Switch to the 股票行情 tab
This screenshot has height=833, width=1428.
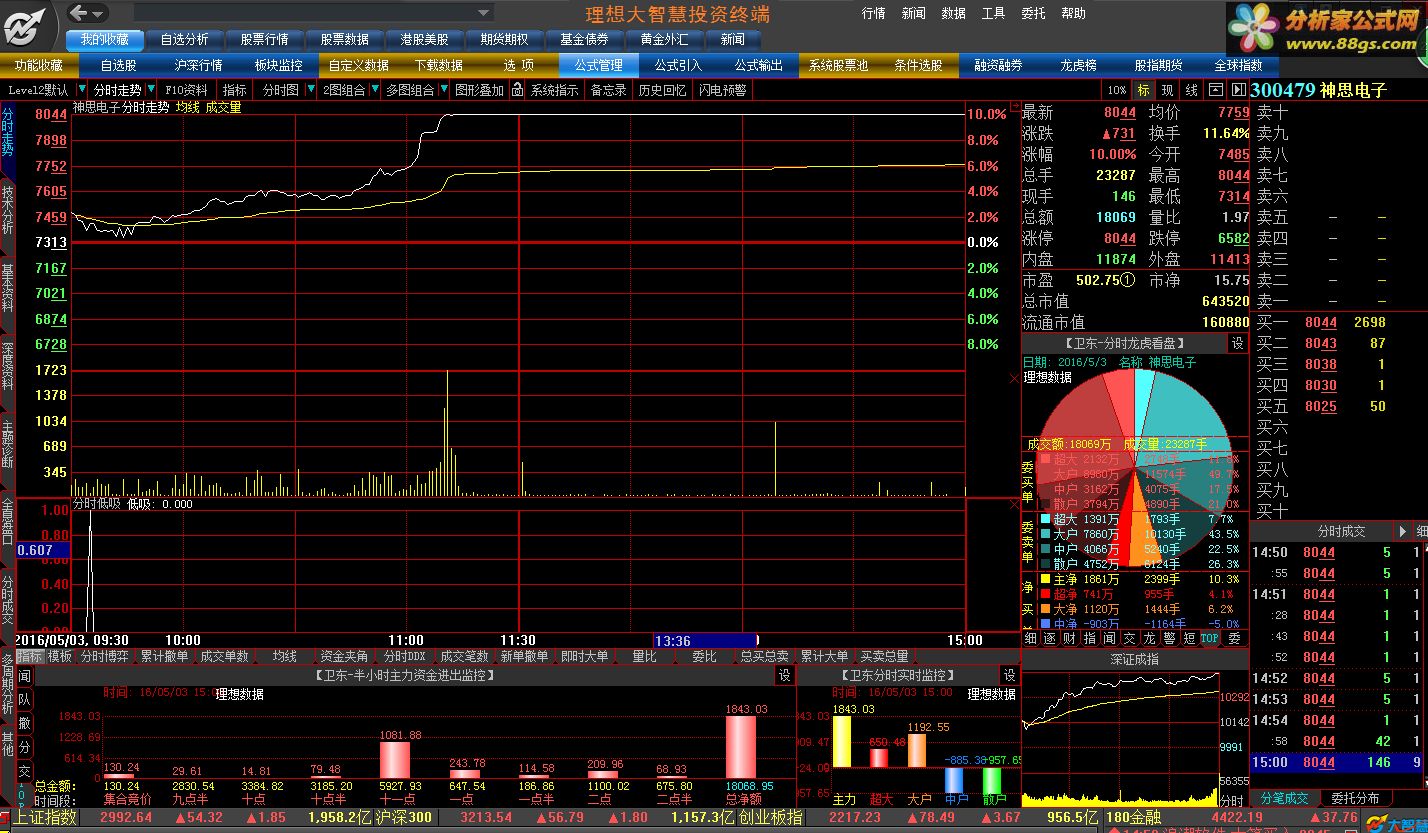pyautogui.click(x=265, y=39)
